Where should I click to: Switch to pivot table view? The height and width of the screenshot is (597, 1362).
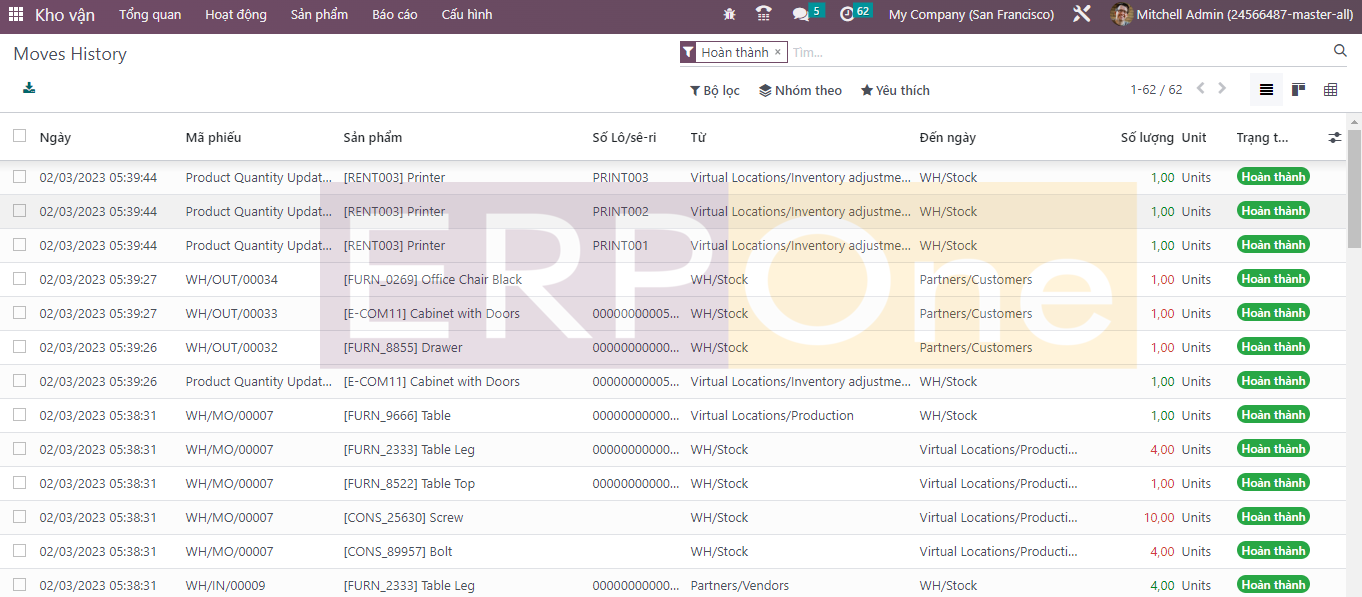[1330, 90]
